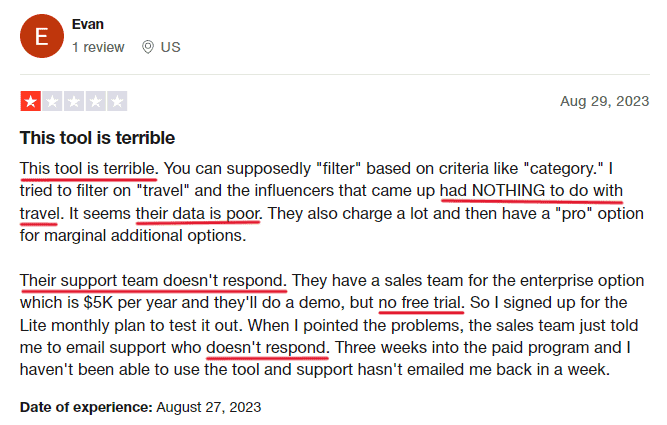Click the second grey rating star
The height and width of the screenshot is (425, 667).
click(x=52, y=101)
